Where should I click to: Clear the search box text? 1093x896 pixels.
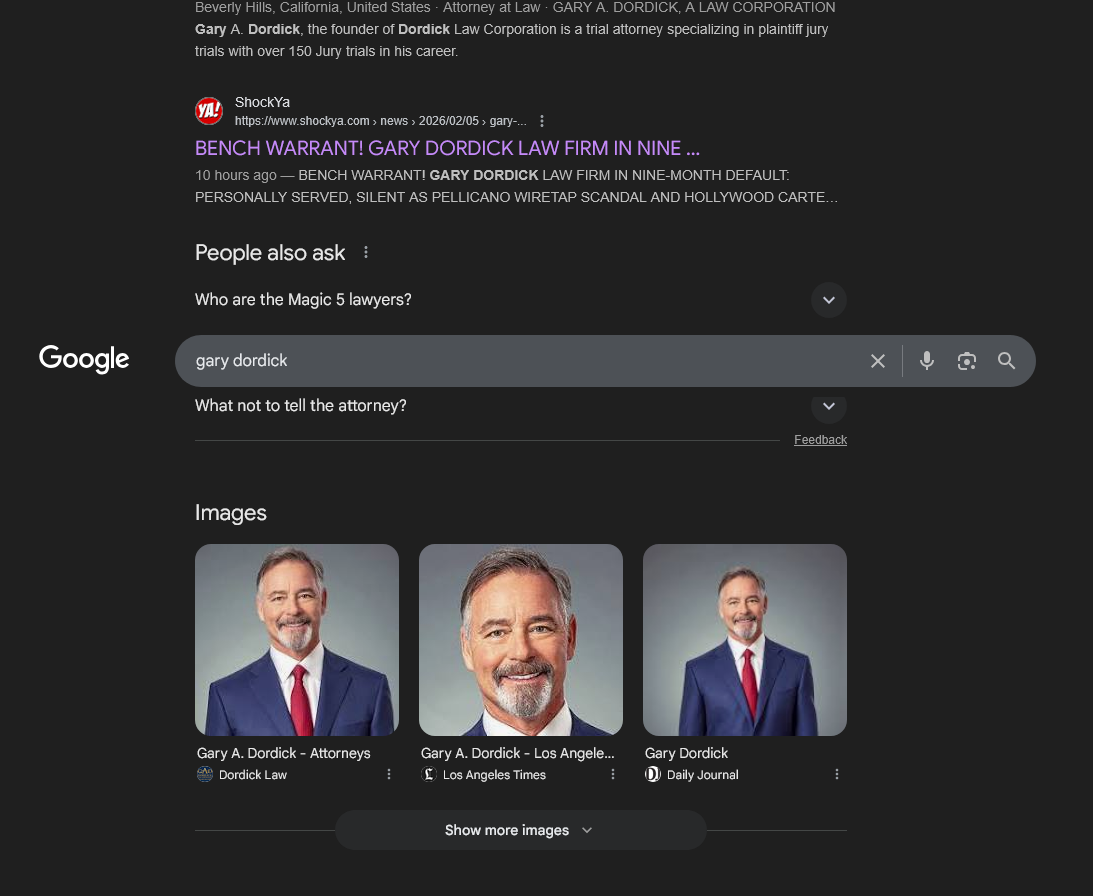(x=878, y=361)
